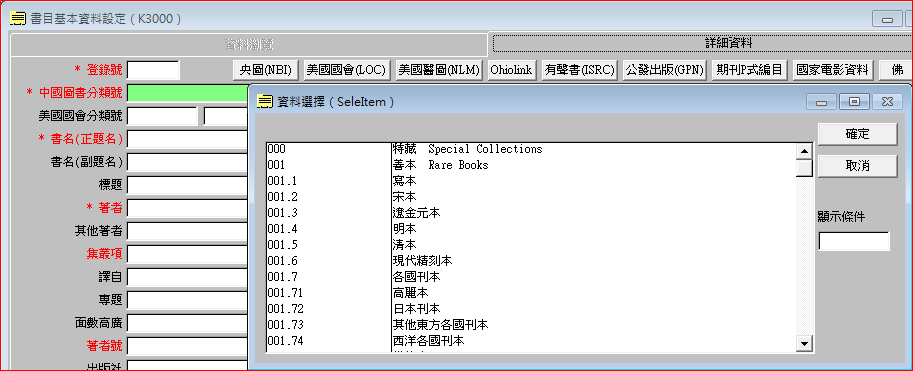Image resolution: width=913 pixels, height=371 pixels.
Task: Click the 標題 input field
Action: [x=187, y=185]
